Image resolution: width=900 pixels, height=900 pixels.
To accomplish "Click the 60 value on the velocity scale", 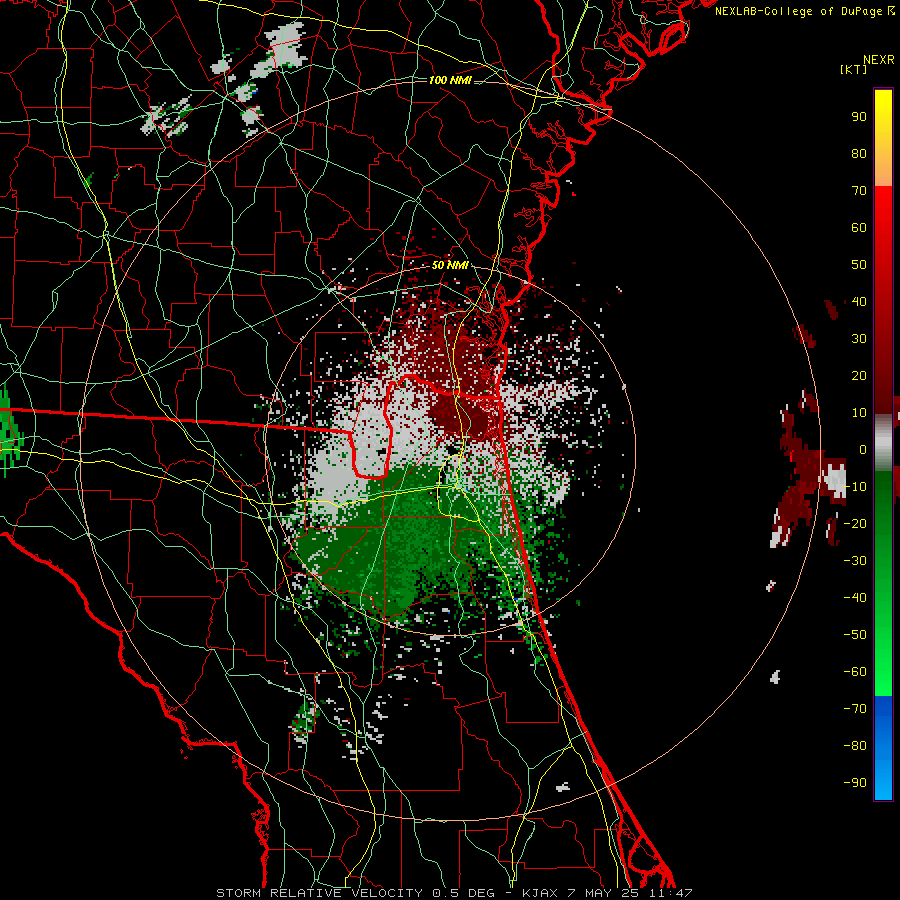I will [859, 227].
